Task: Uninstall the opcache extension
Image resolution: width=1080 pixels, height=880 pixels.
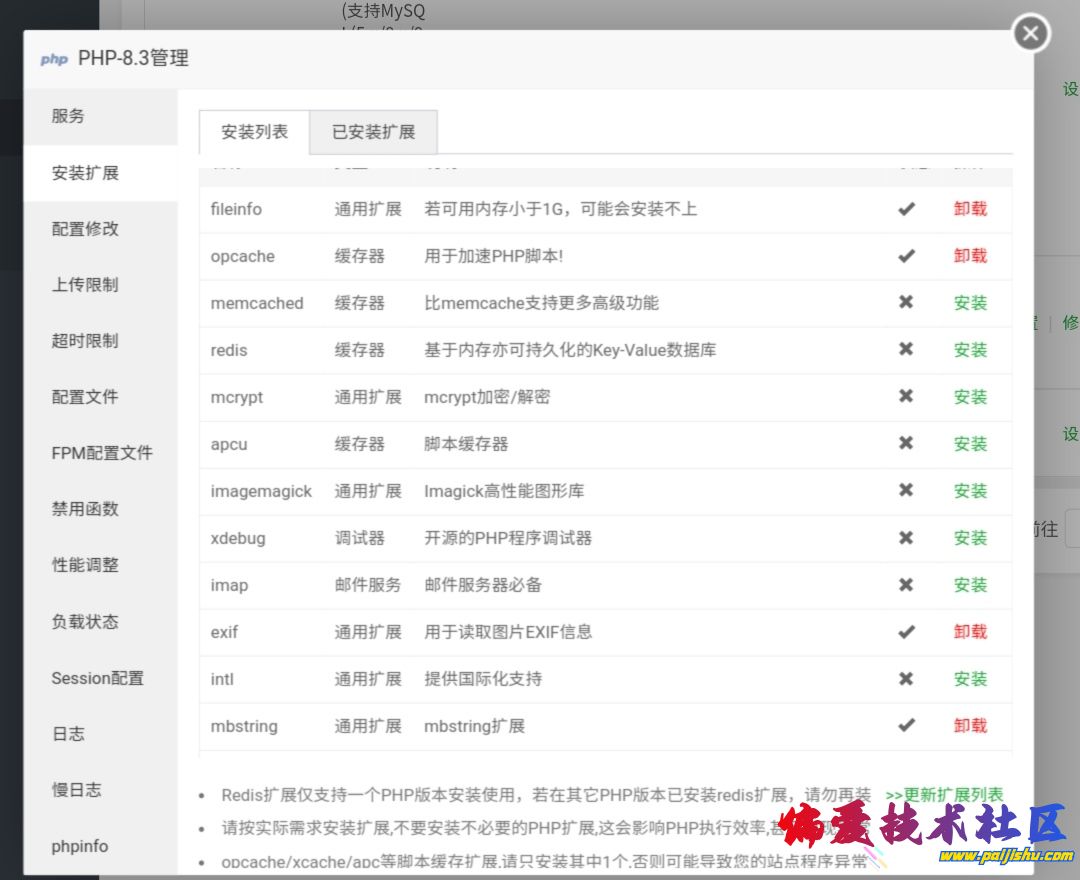Action: (970, 255)
